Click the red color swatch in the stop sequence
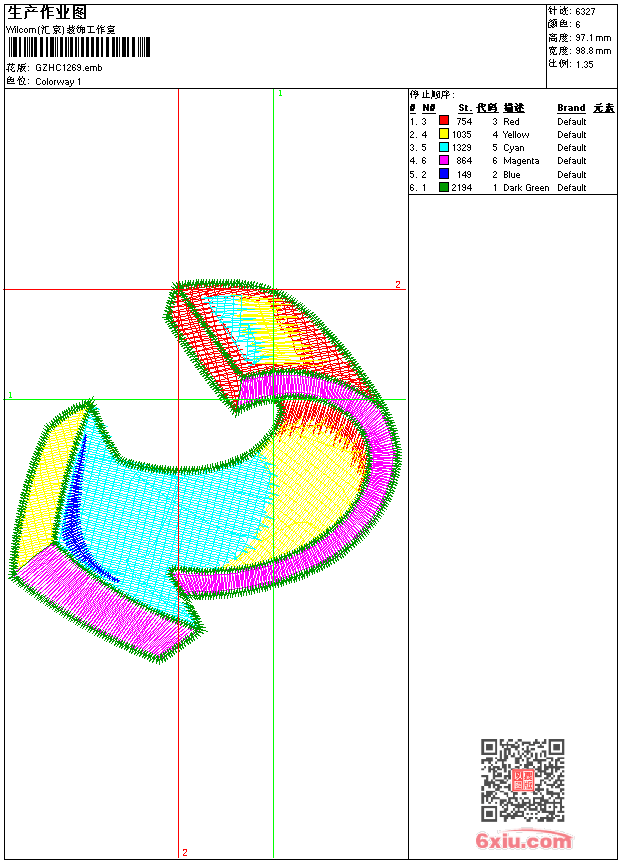 coord(444,121)
